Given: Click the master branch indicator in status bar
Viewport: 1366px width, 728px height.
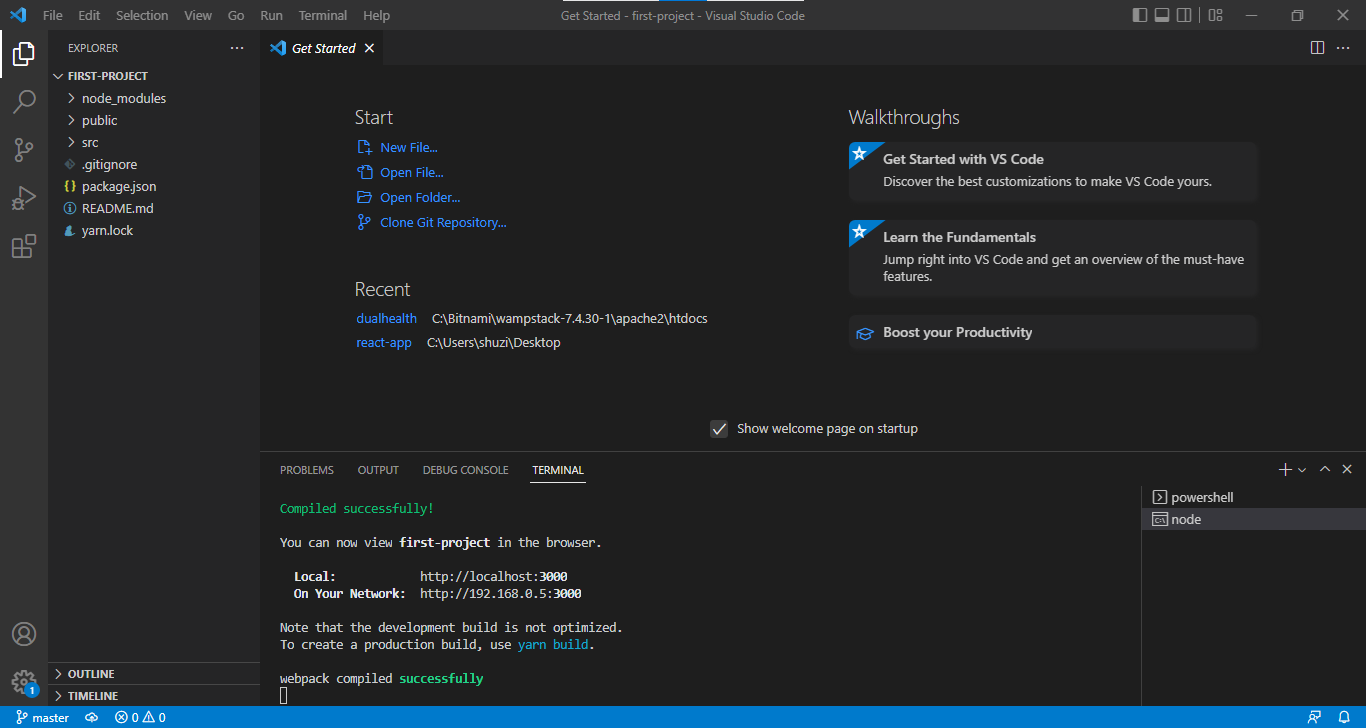Looking at the screenshot, I should [x=43, y=717].
